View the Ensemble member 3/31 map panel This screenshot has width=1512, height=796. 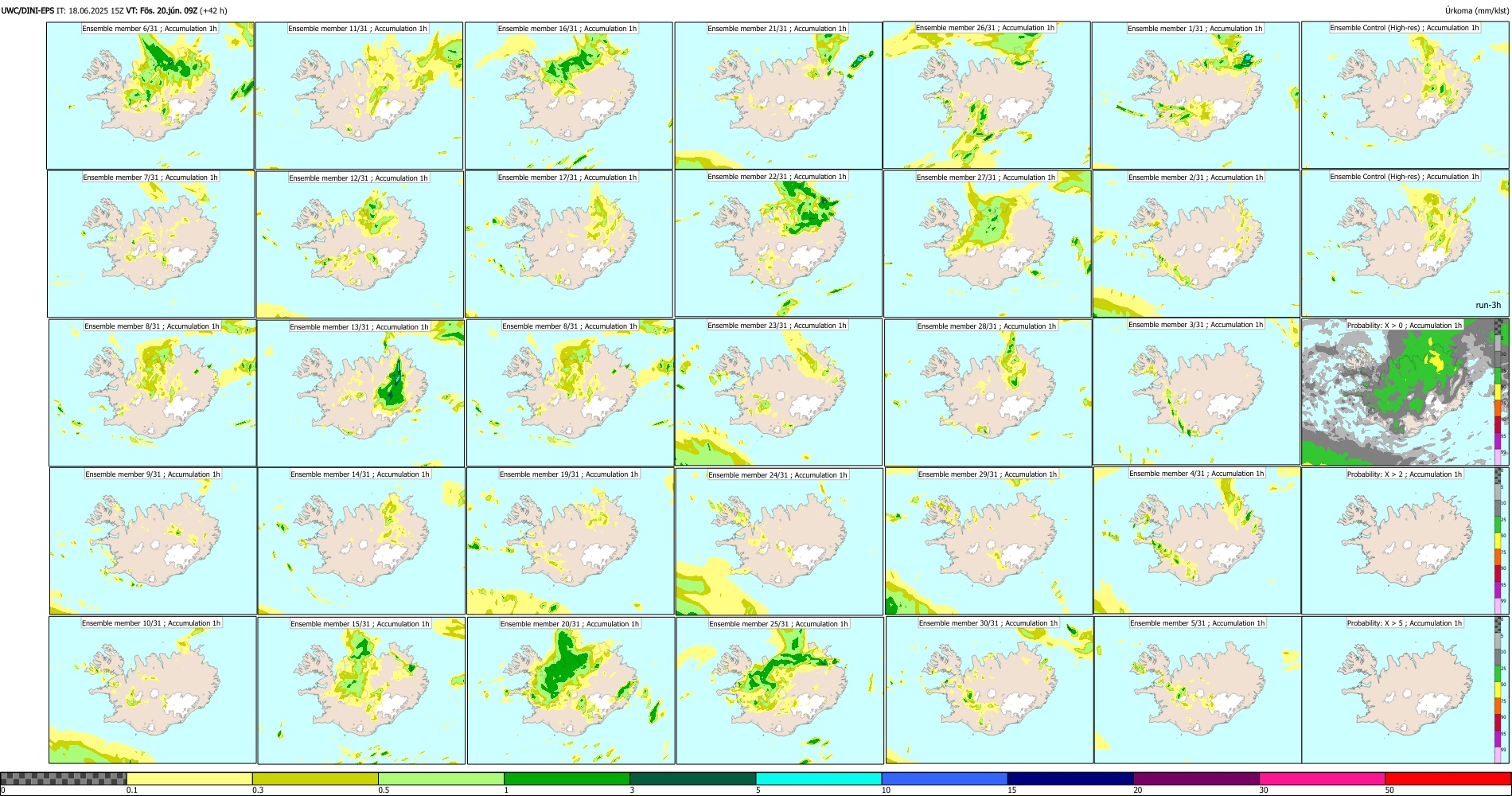1197,392
